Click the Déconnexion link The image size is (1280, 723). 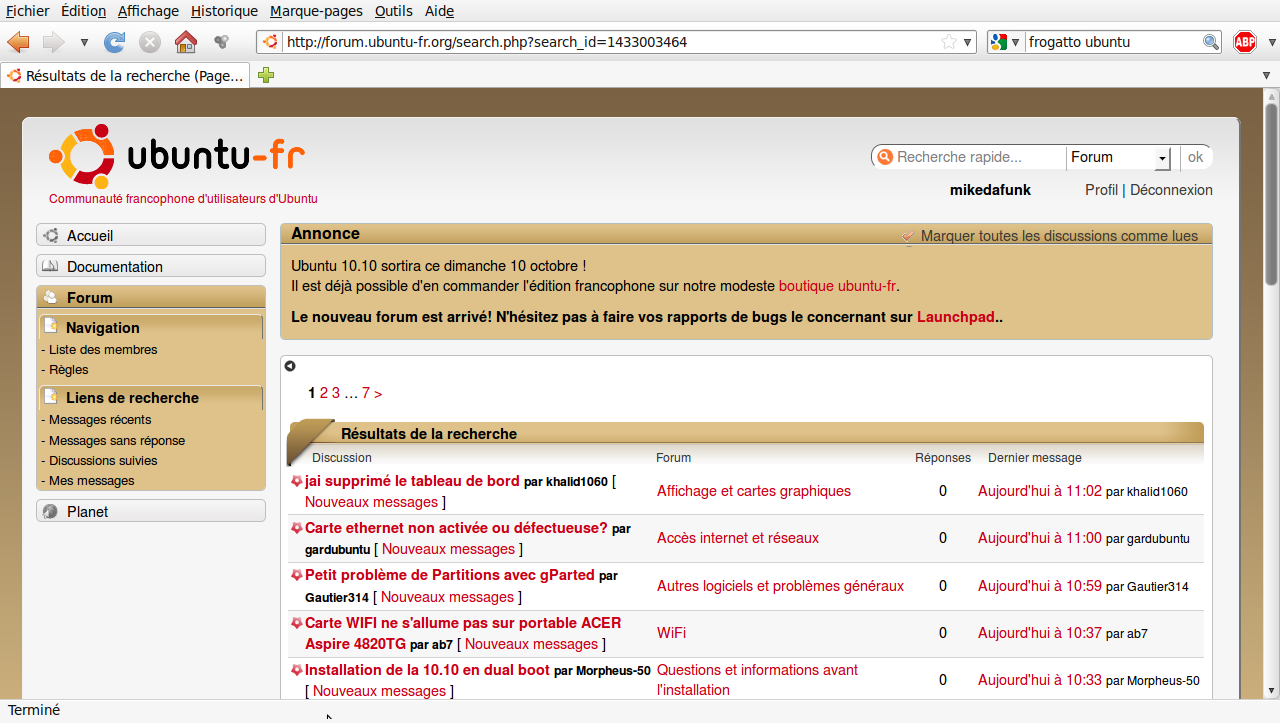point(1171,190)
